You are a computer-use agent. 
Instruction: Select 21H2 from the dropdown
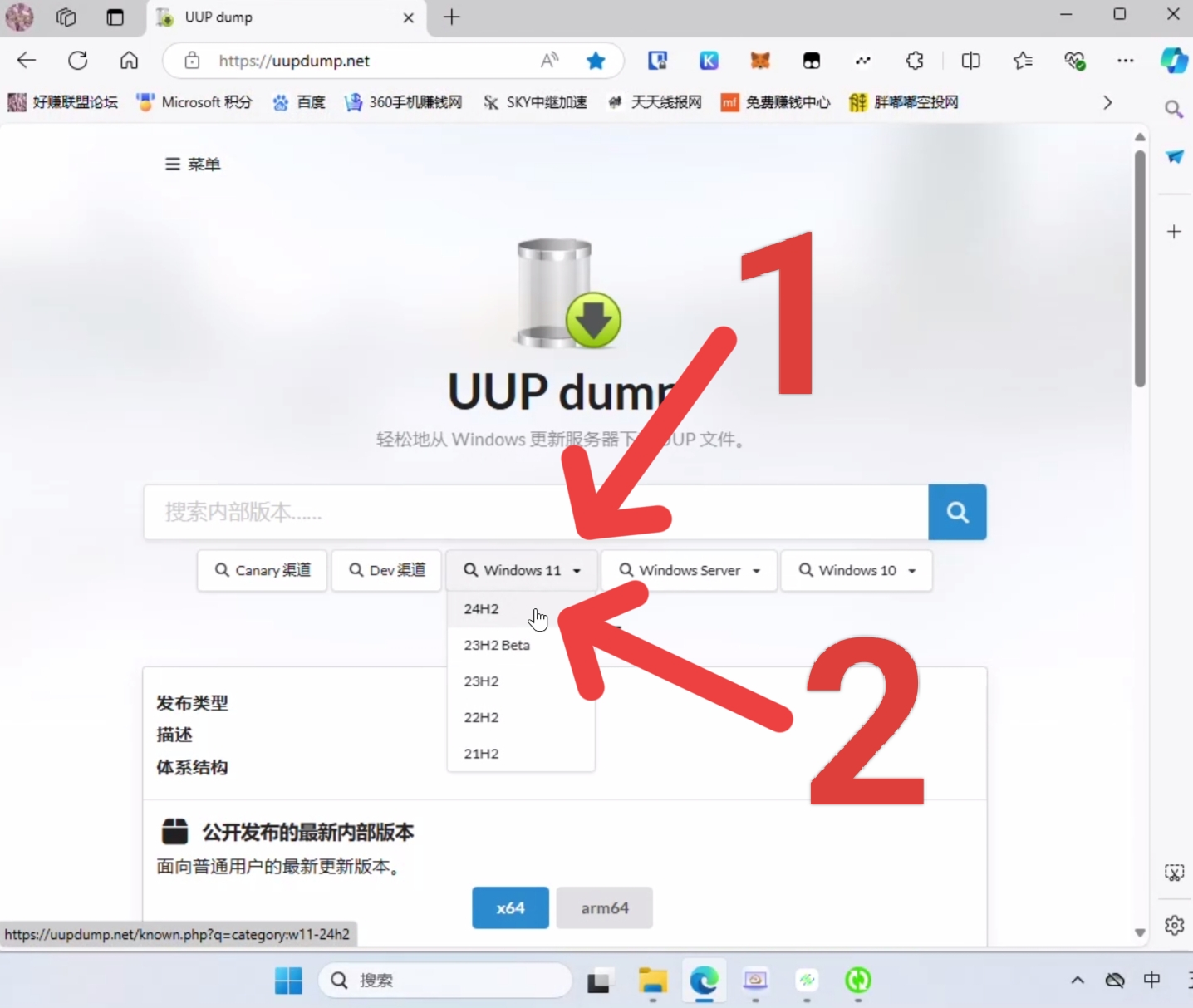click(x=521, y=754)
